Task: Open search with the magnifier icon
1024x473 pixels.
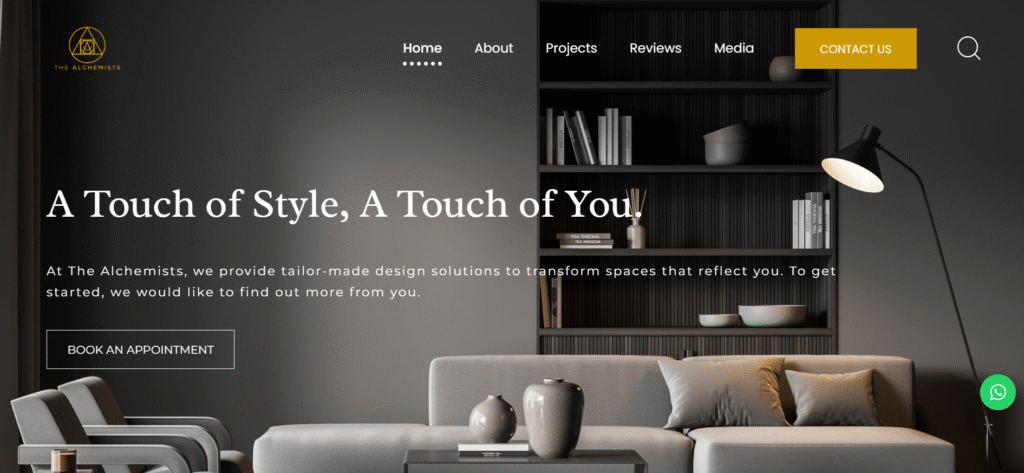Action: click(x=968, y=48)
